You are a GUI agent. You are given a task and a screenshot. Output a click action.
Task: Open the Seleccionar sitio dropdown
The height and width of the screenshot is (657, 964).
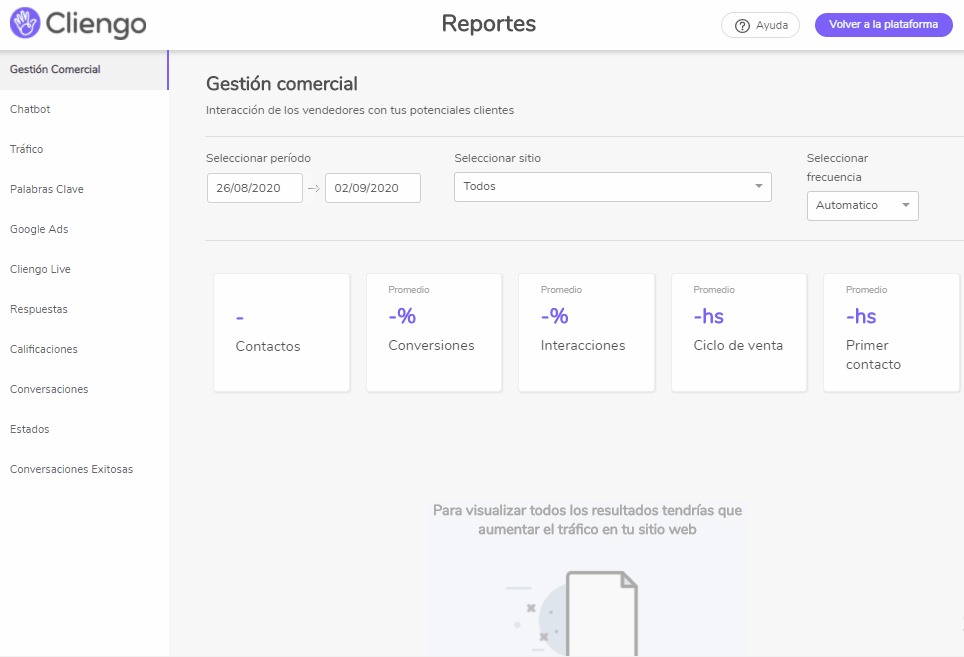click(x=612, y=186)
